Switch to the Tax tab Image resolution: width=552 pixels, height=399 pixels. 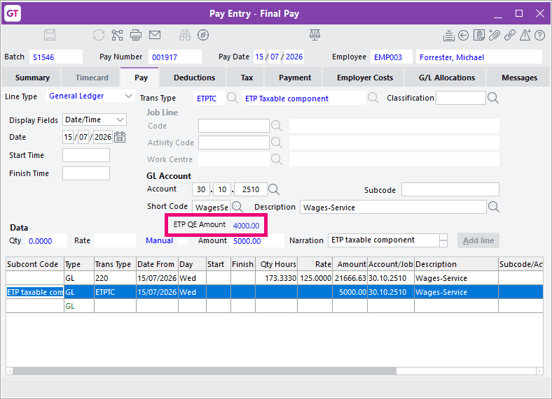coord(247,77)
